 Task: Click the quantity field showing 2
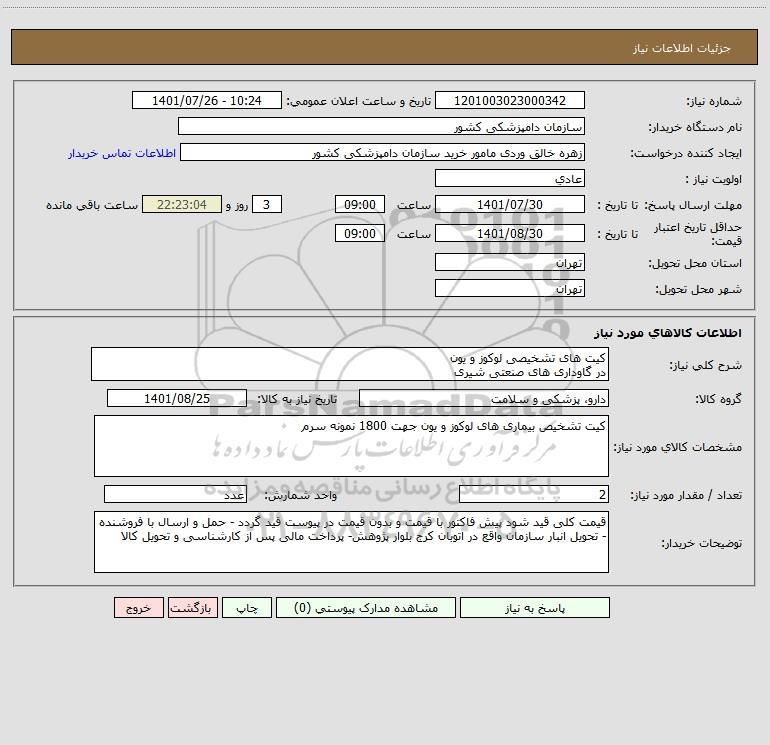point(534,494)
